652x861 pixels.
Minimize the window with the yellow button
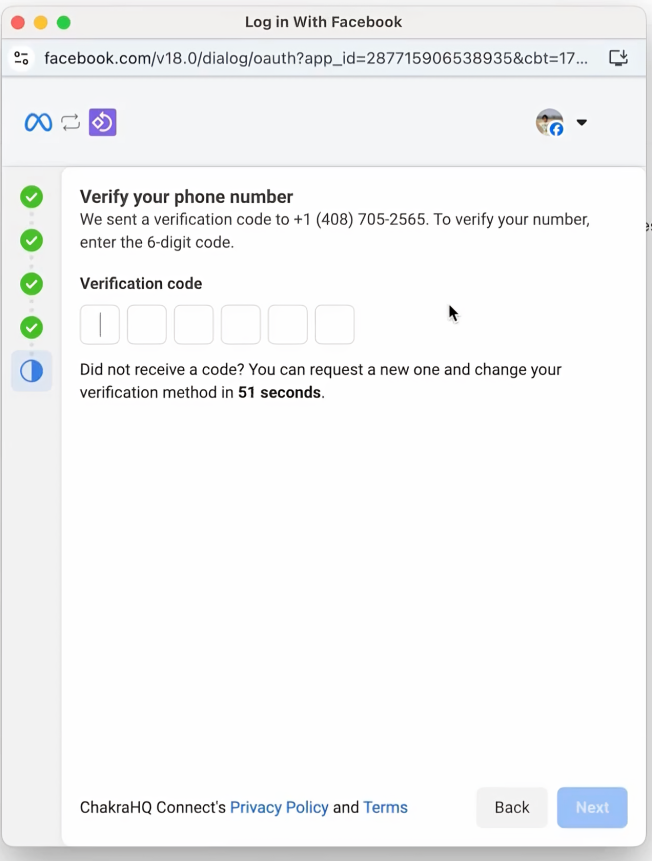coord(41,23)
